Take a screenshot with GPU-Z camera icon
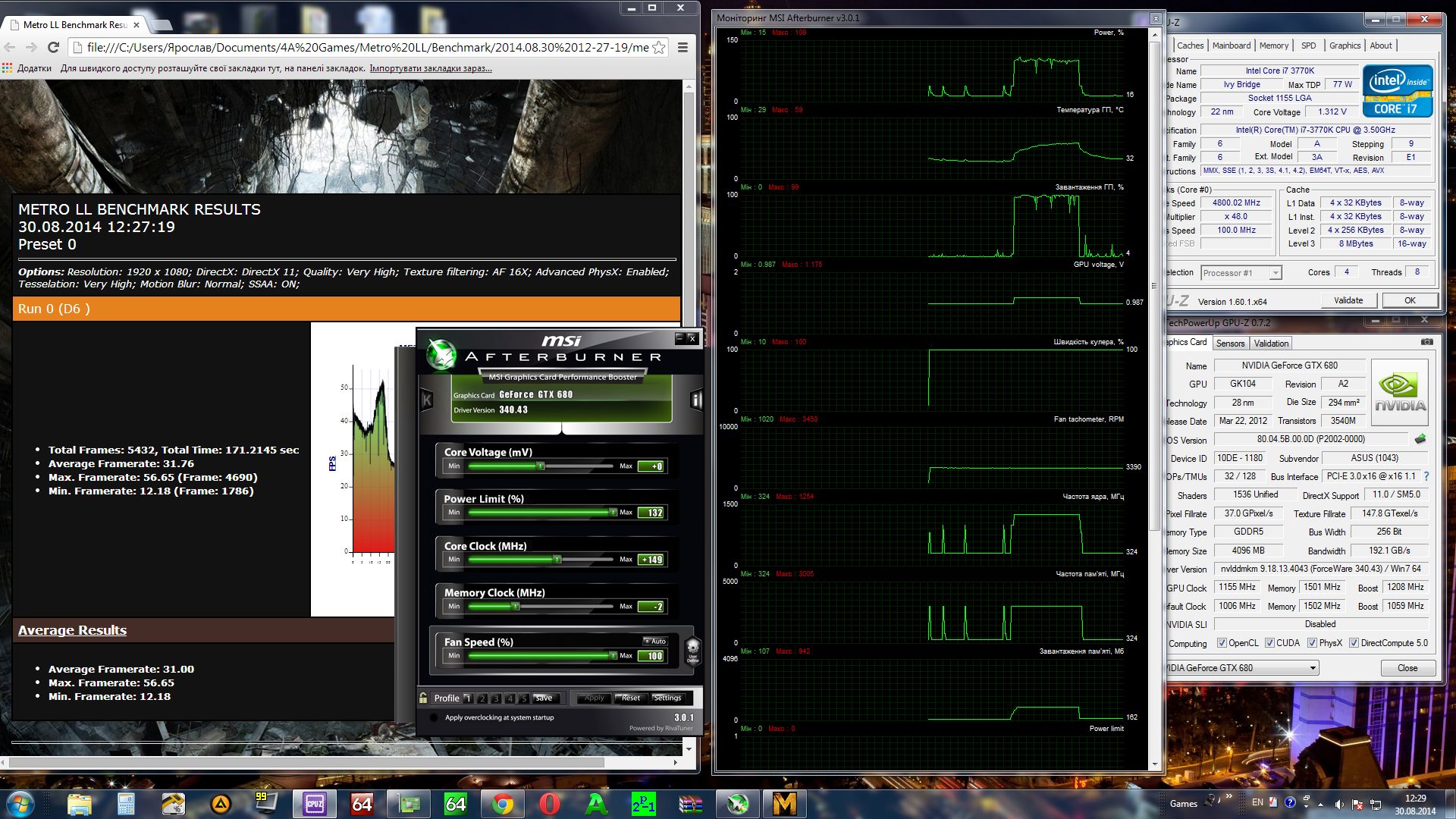This screenshot has width=1456, height=819. (1426, 342)
